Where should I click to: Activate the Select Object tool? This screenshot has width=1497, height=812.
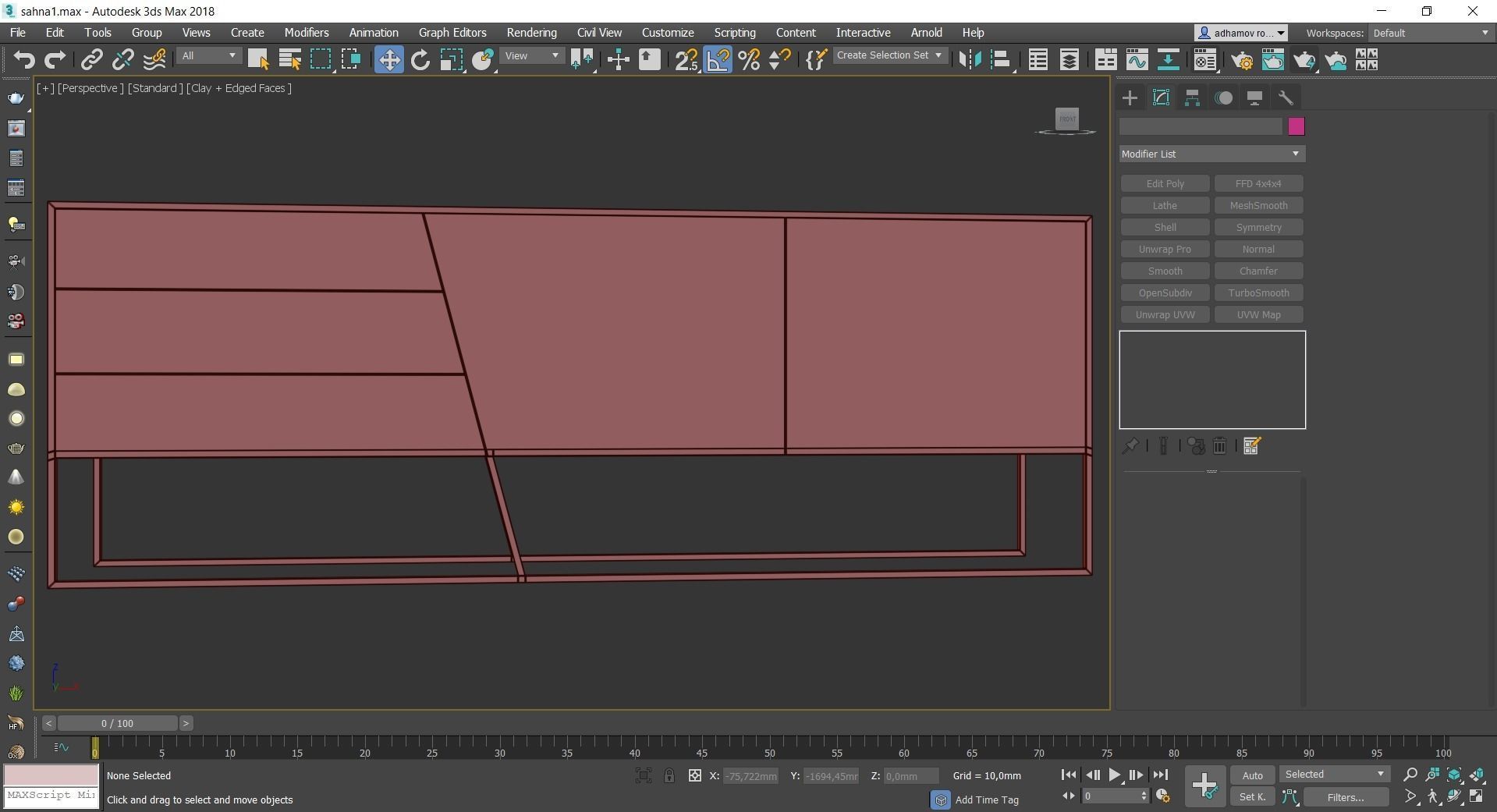(x=257, y=60)
